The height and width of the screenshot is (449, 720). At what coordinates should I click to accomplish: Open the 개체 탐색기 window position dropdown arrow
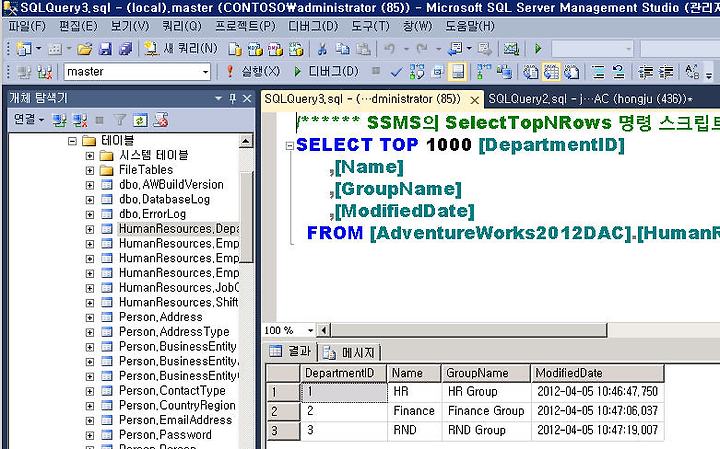218,98
